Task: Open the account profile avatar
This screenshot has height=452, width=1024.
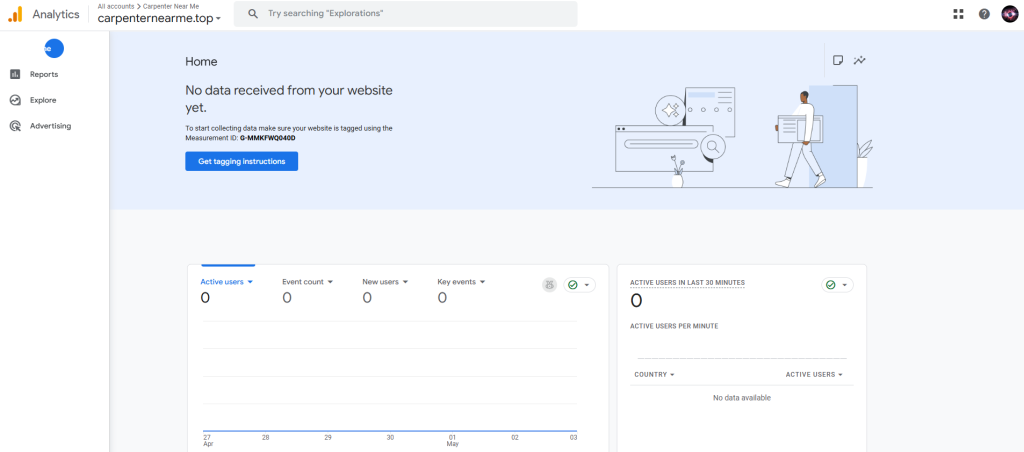Action: (x=1010, y=14)
